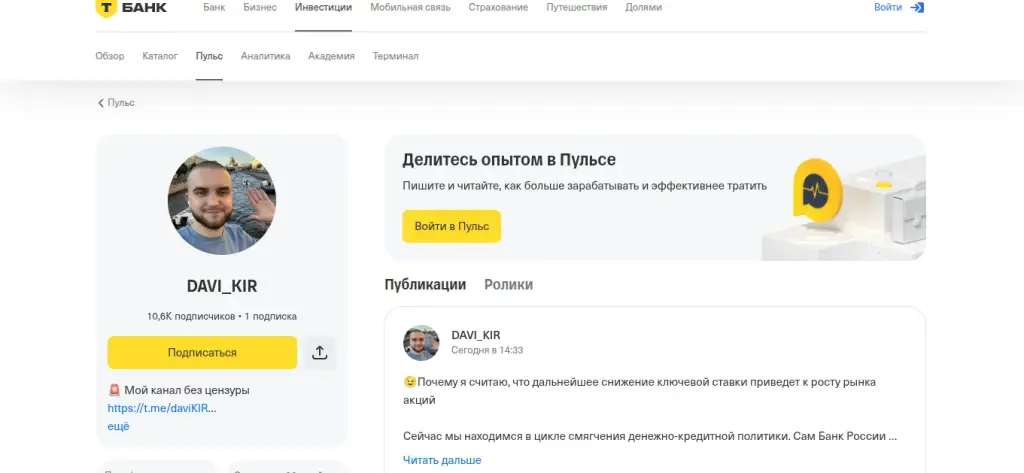Viewport: 1024px width, 473px height.
Task: Open the Банк menu item
Action: click(x=214, y=8)
